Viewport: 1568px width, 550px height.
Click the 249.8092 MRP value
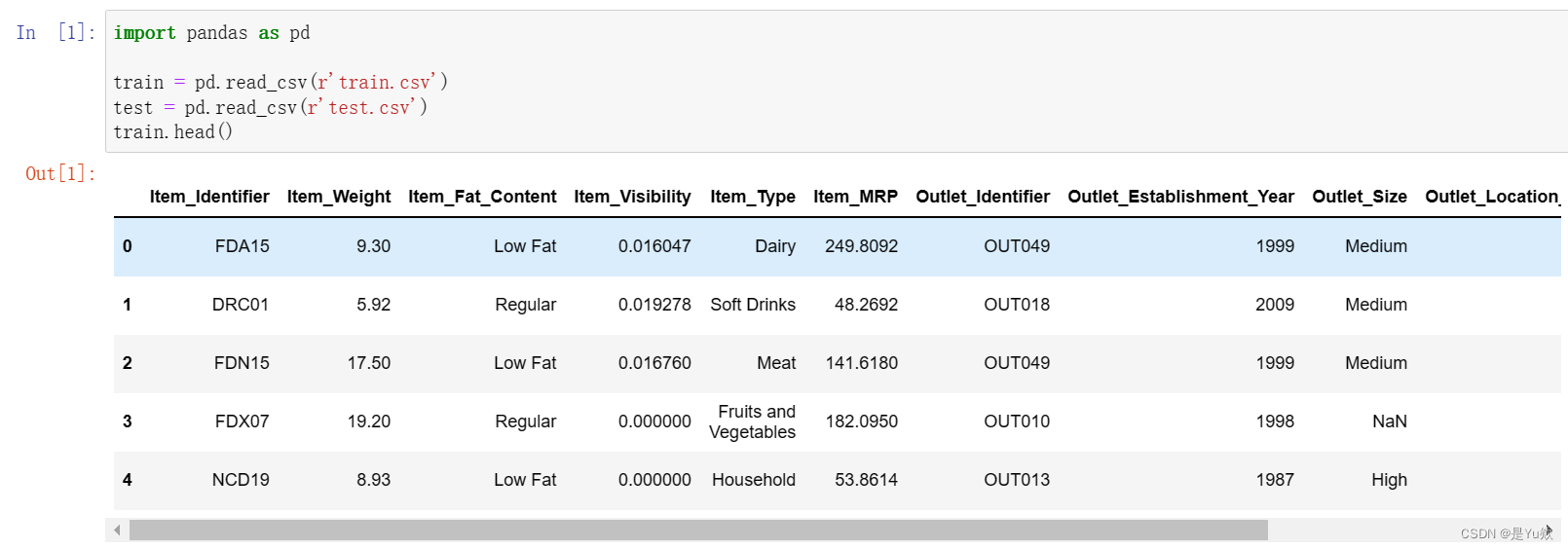click(861, 246)
